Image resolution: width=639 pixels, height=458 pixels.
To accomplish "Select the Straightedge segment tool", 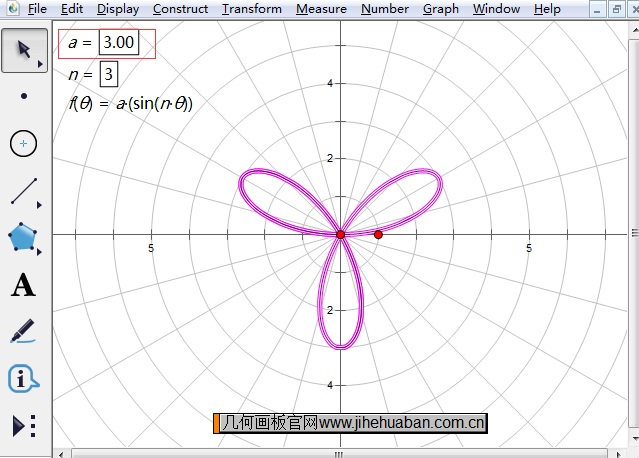I will (x=24, y=191).
